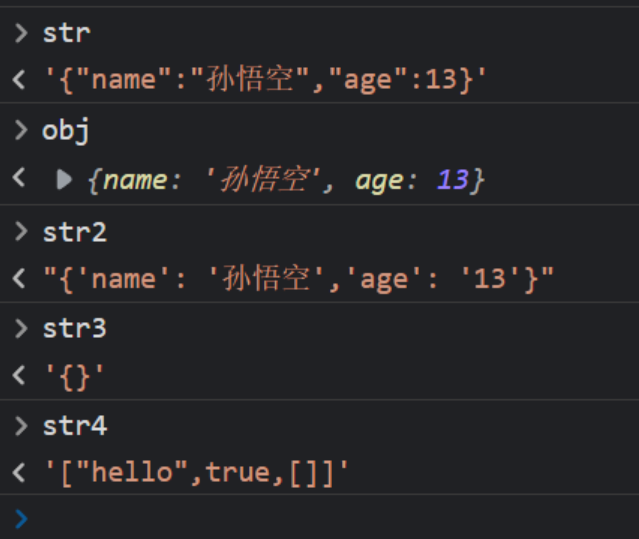
Task: Click the purple age value 13 in obj preview
Action: 452,180
